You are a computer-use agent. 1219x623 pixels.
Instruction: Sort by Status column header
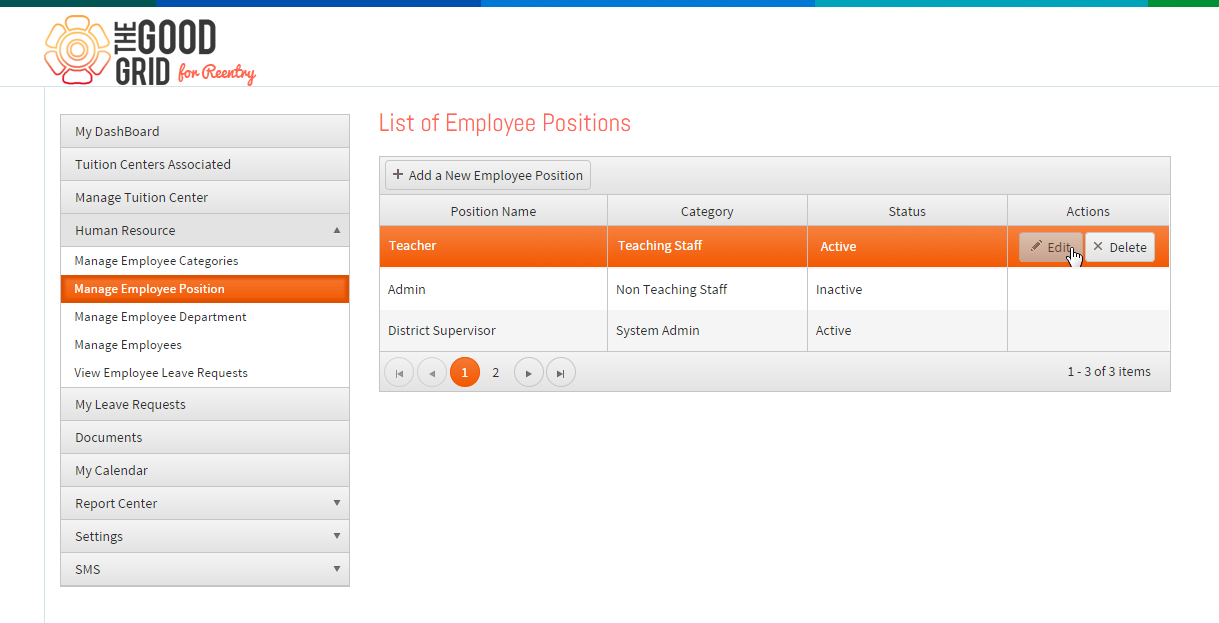[907, 211]
